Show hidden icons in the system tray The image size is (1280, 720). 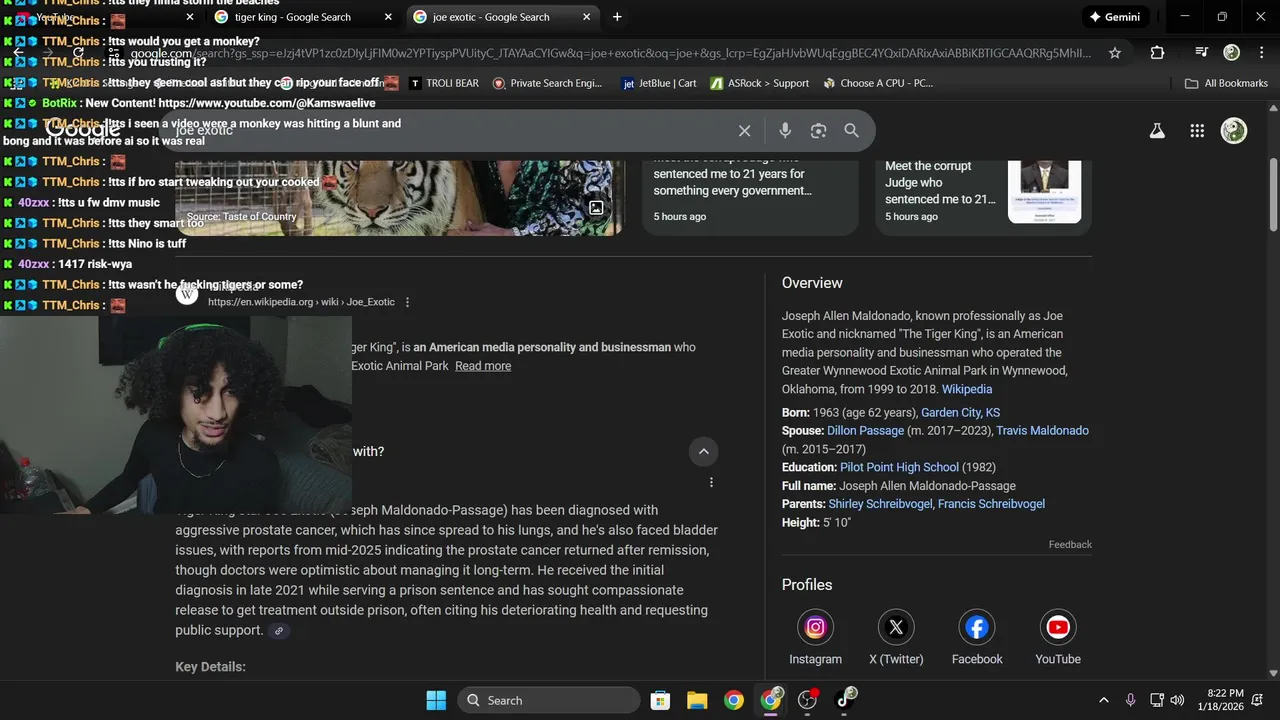pyautogui.click(x=1104, y=700)
